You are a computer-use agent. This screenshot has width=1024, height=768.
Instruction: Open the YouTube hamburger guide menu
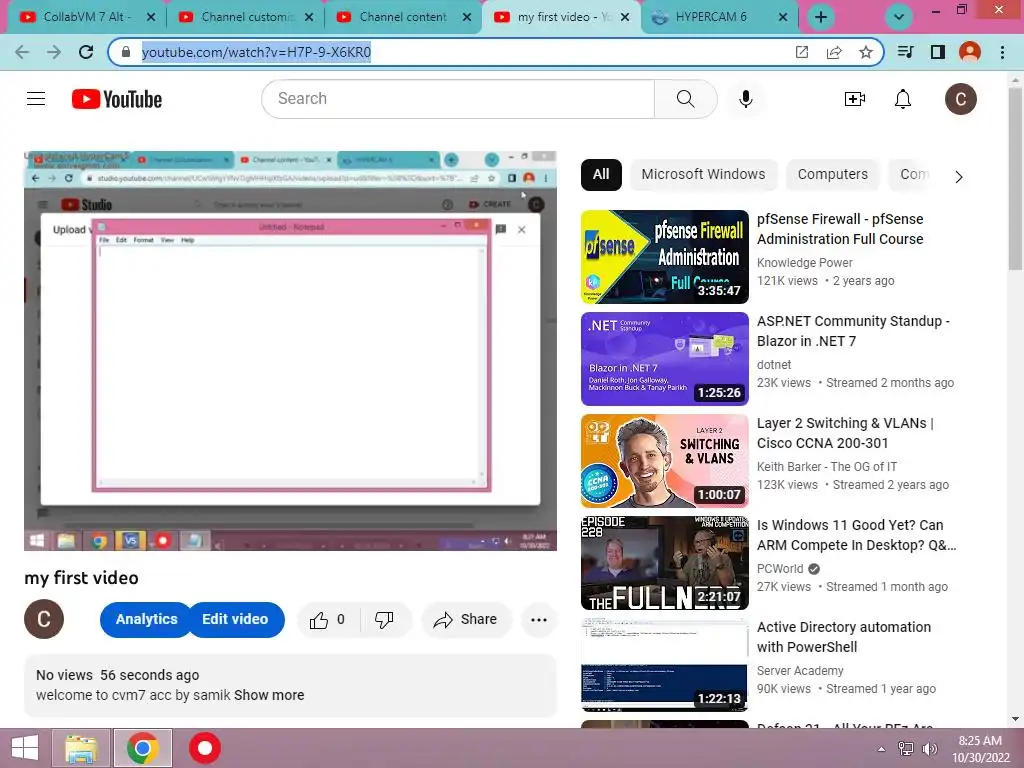pos(36,99)
